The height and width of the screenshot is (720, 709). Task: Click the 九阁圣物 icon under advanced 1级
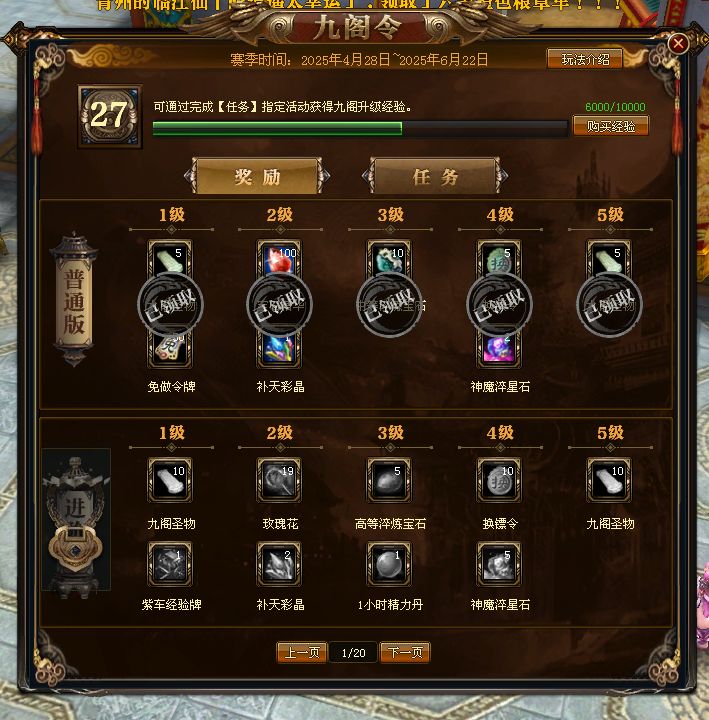(x=170, y=480)
